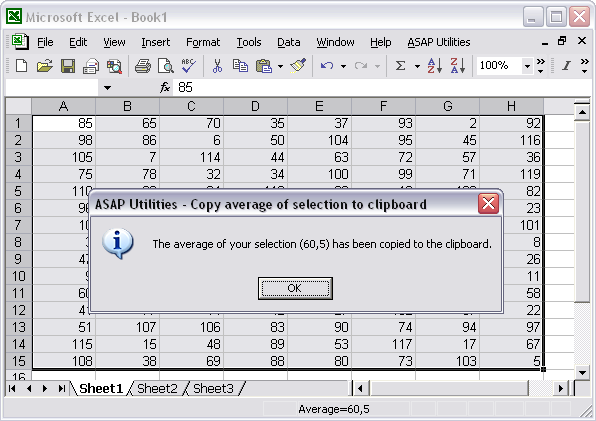The height and width of the screenshot is (421, 596).
Task: Copy selection with Copy icon
Action: [240, 66]
